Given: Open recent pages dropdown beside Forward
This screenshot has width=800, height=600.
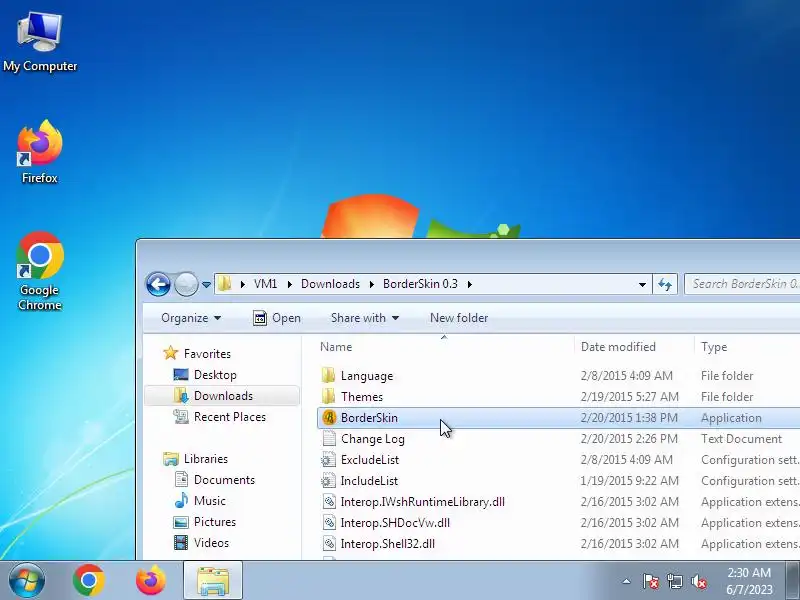Looking at the screenshot, I should click(206, 285).
